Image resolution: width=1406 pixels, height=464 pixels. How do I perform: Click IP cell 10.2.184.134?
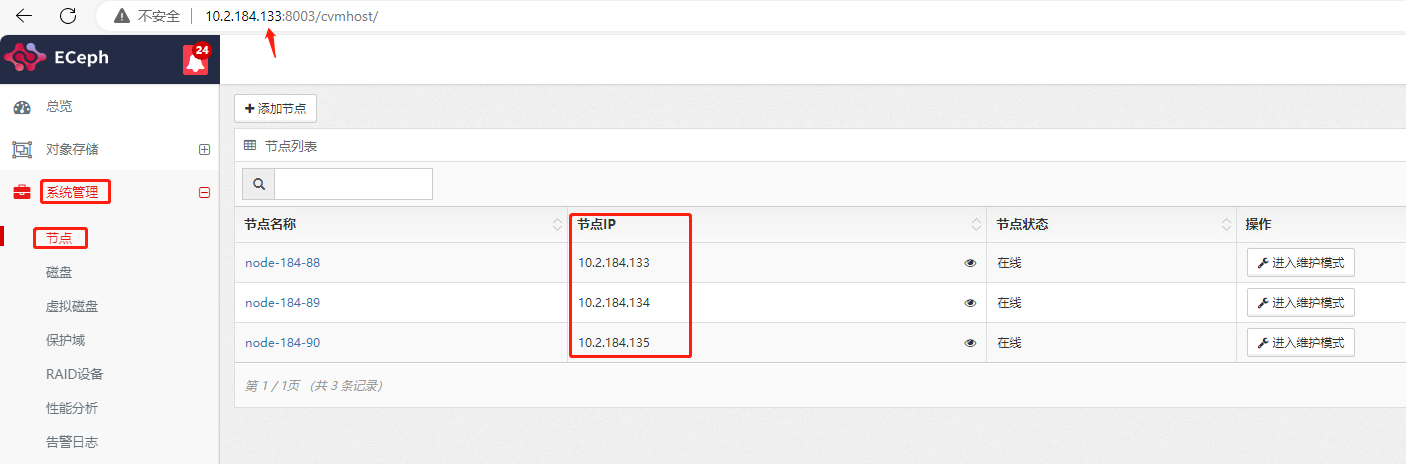[614, 303]
